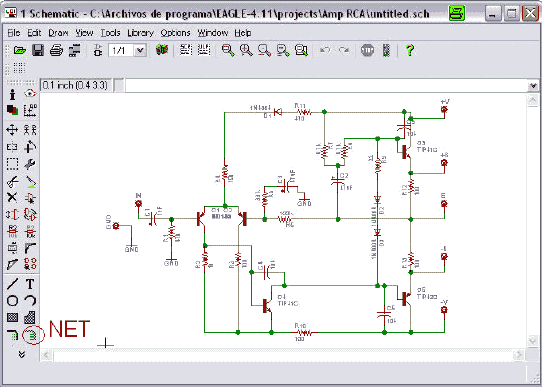Select the Invoke tool

tap(30, 264)
